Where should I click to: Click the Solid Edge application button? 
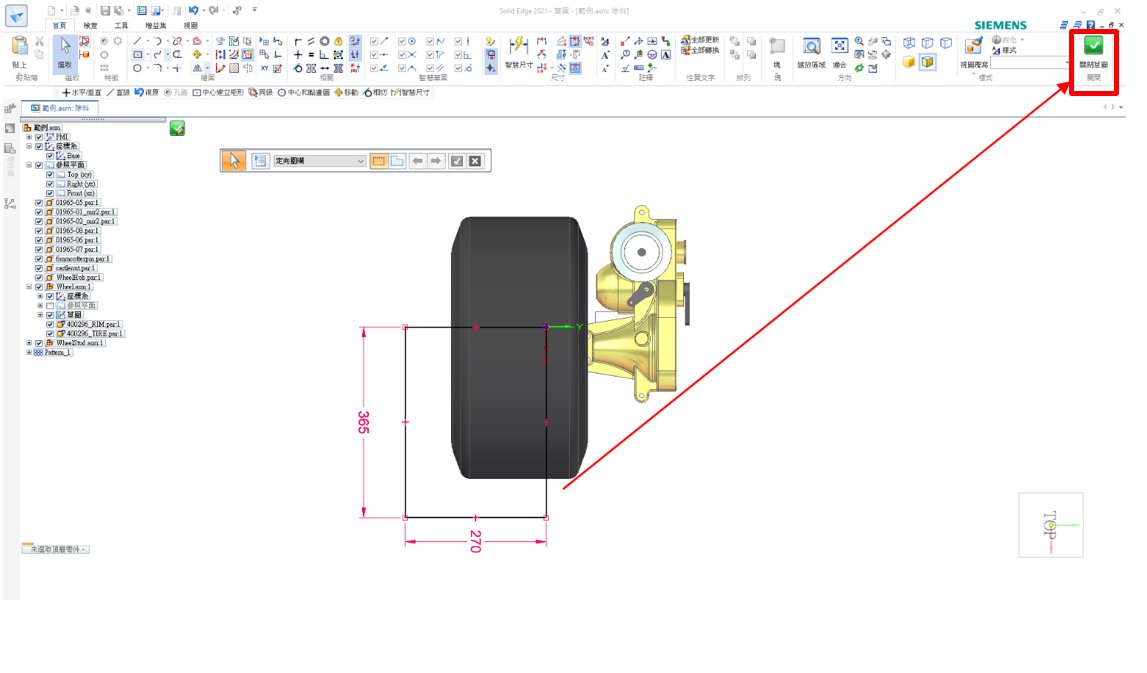16,15
